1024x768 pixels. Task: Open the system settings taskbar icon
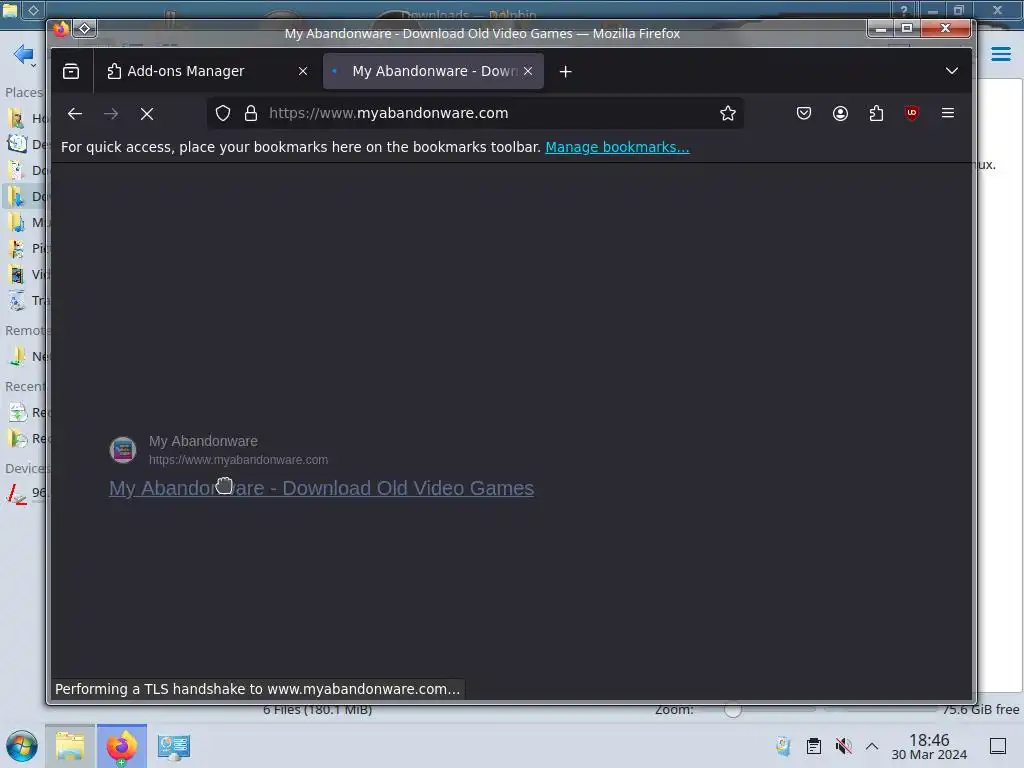174,746
